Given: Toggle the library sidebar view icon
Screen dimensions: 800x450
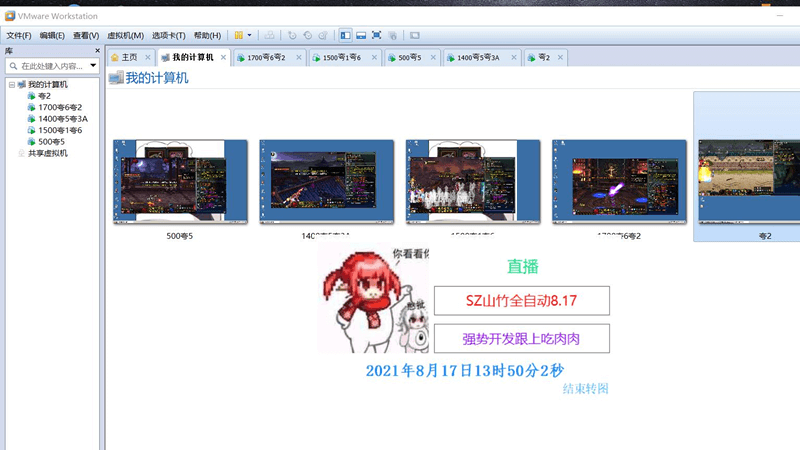Looking at the screenshot, I should pyautogui.click(x=345, y=35).
